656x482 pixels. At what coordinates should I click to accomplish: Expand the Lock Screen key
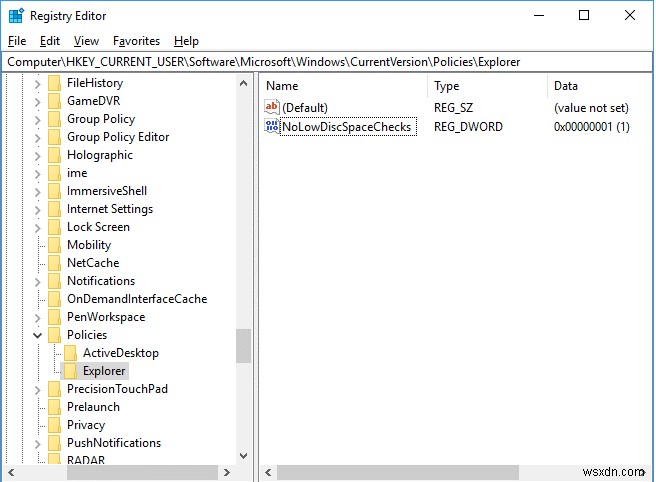pyautogui.click(x=38, y=228)
